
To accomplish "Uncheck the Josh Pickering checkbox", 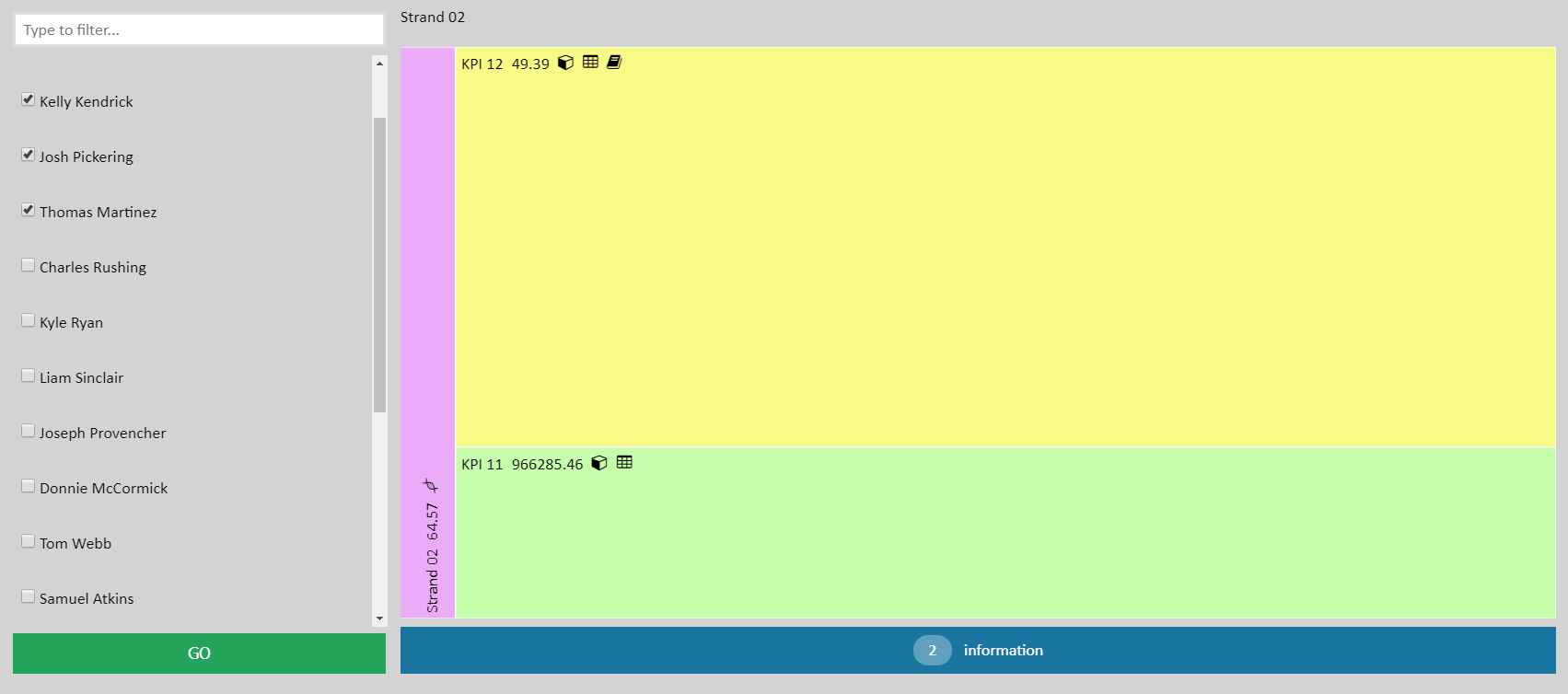I will tap(29, 155).
